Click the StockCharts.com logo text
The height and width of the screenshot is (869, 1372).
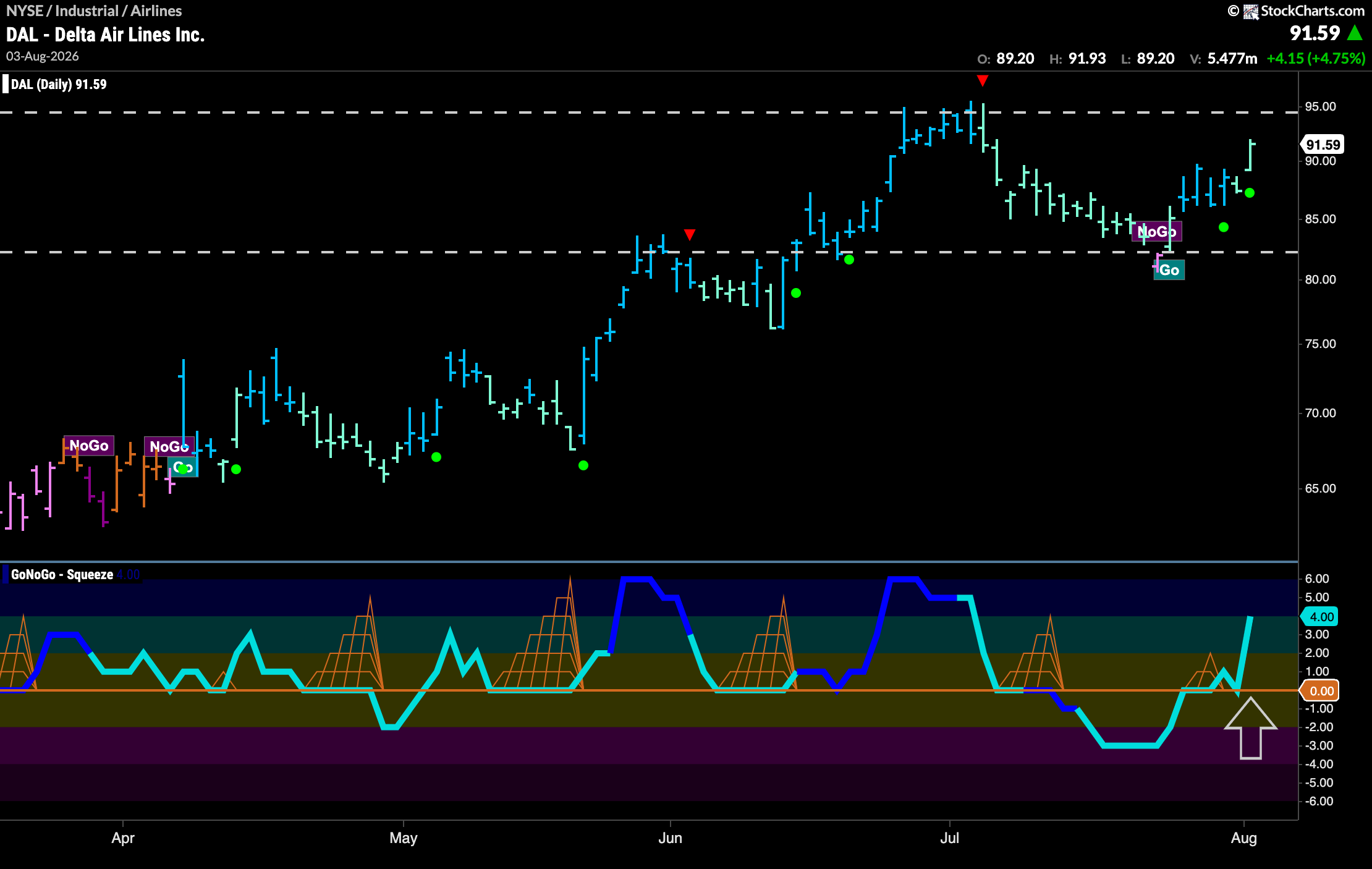click(x=1312, y=11)
